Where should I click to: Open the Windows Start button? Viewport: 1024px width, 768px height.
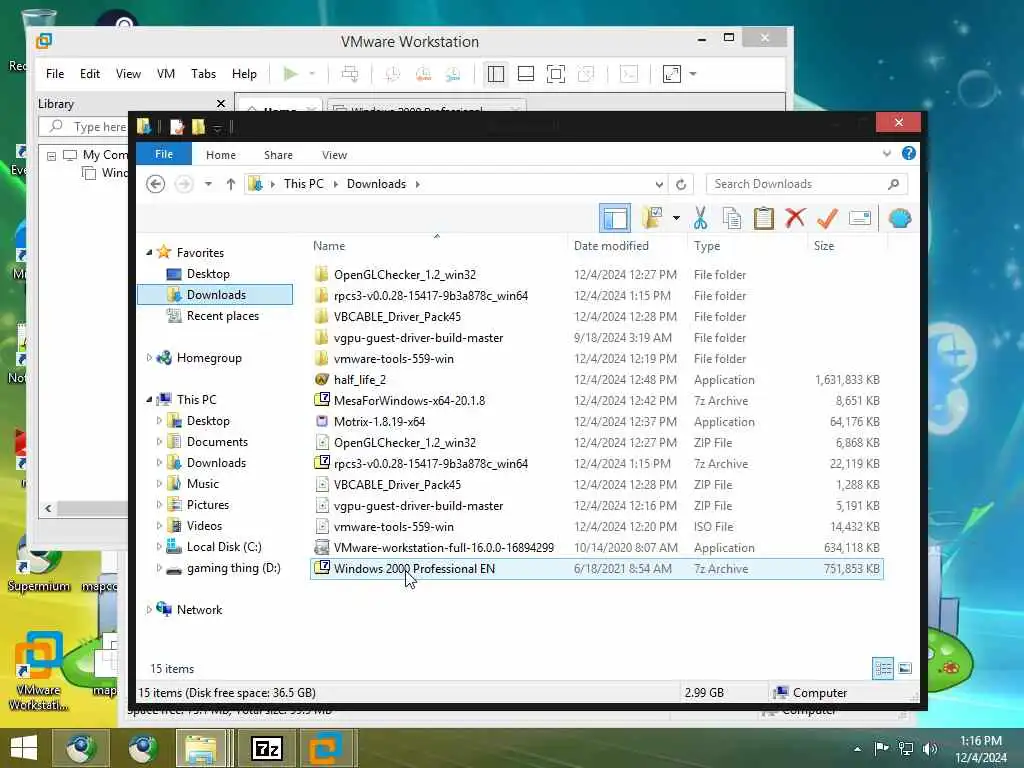coord(24,748)
